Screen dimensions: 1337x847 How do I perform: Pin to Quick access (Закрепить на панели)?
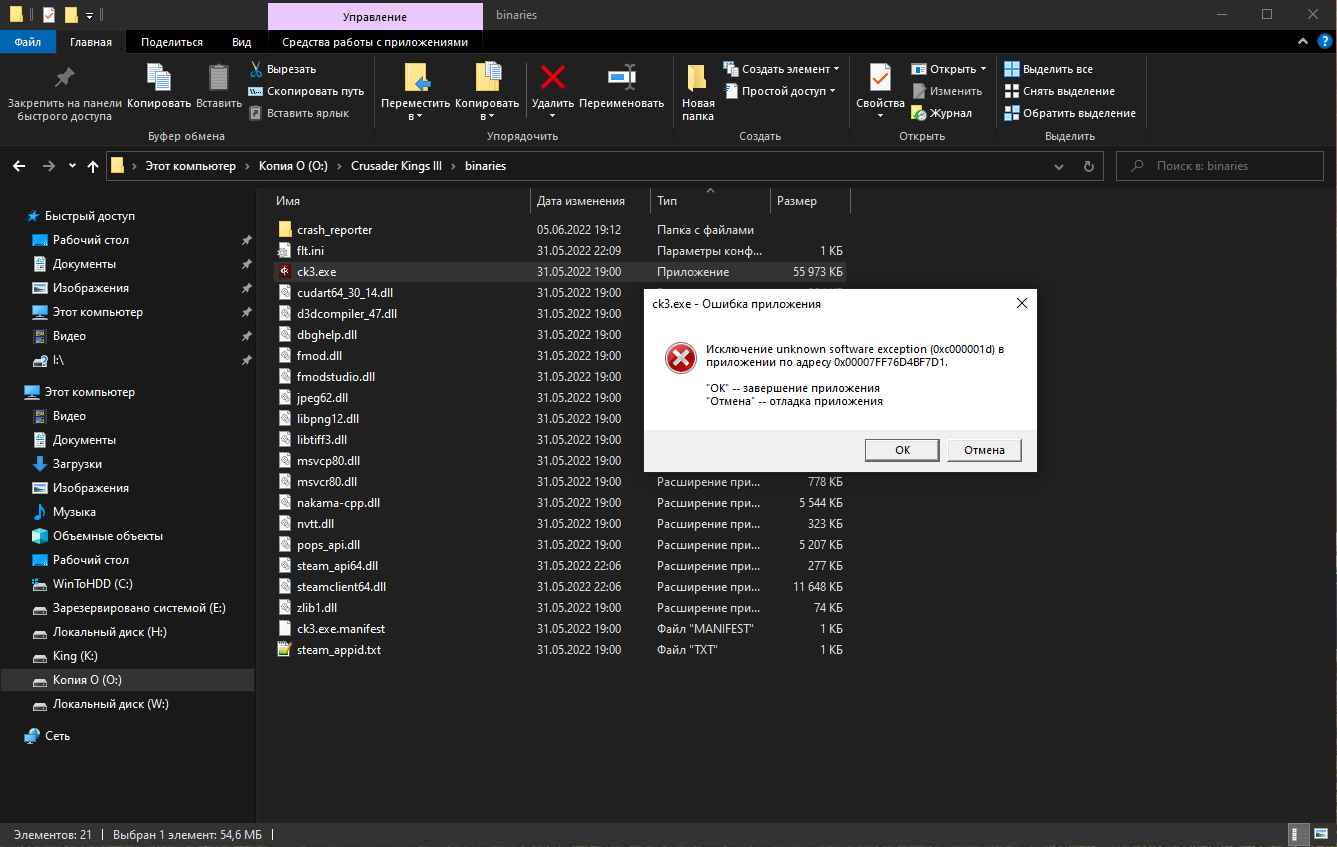[x=64, y=92]
